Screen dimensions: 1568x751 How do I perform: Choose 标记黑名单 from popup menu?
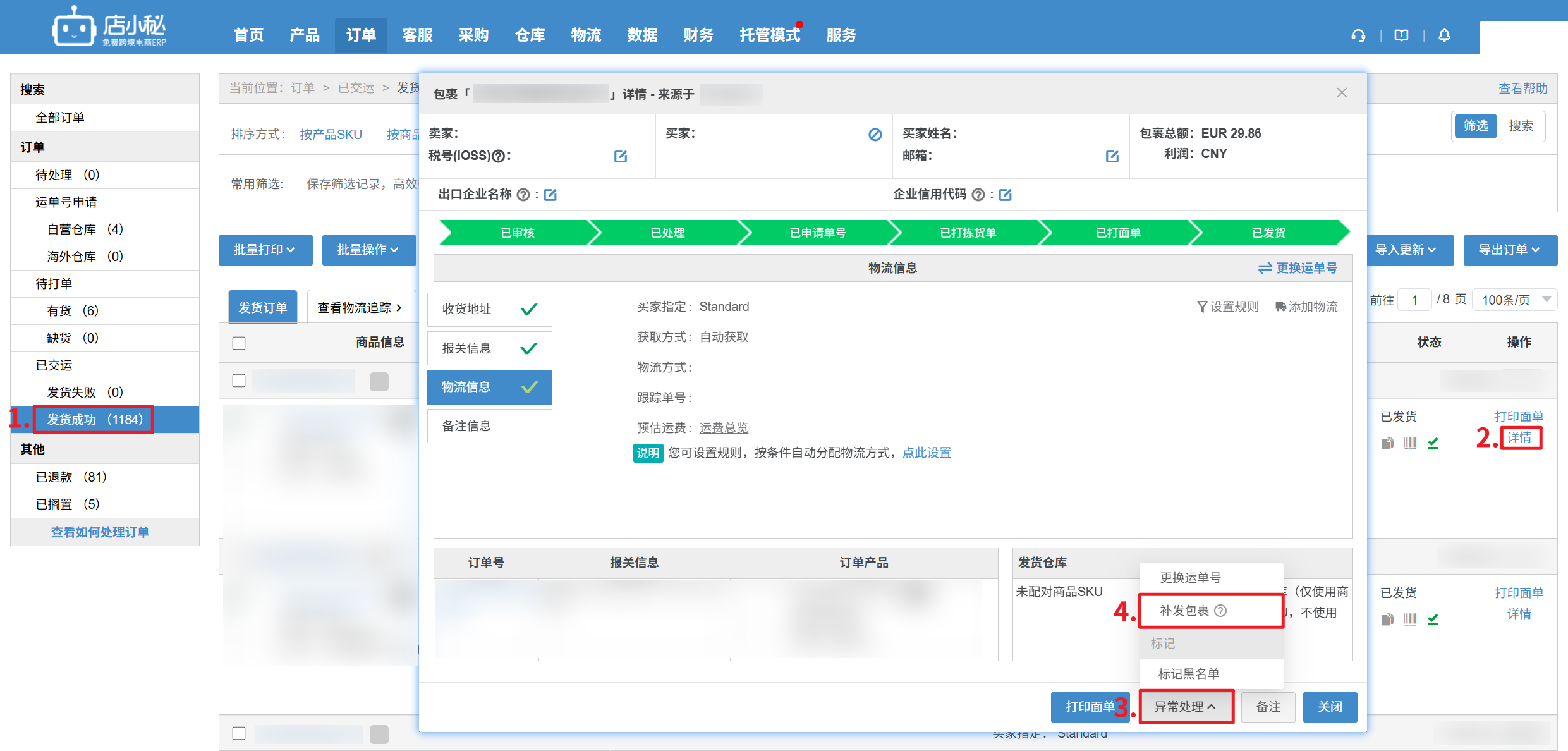(1188, 673)
